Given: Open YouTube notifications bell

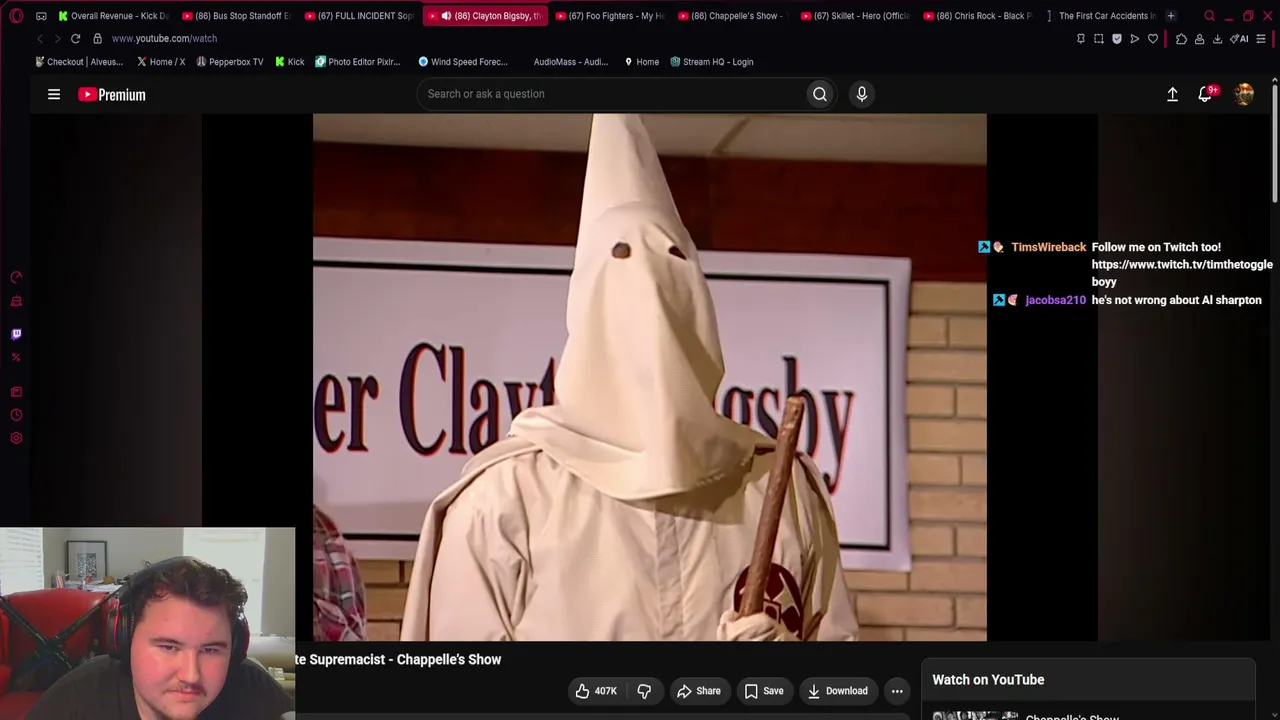Looking at the screenshot, I should pyautogui.click(x=1206, y=94).
